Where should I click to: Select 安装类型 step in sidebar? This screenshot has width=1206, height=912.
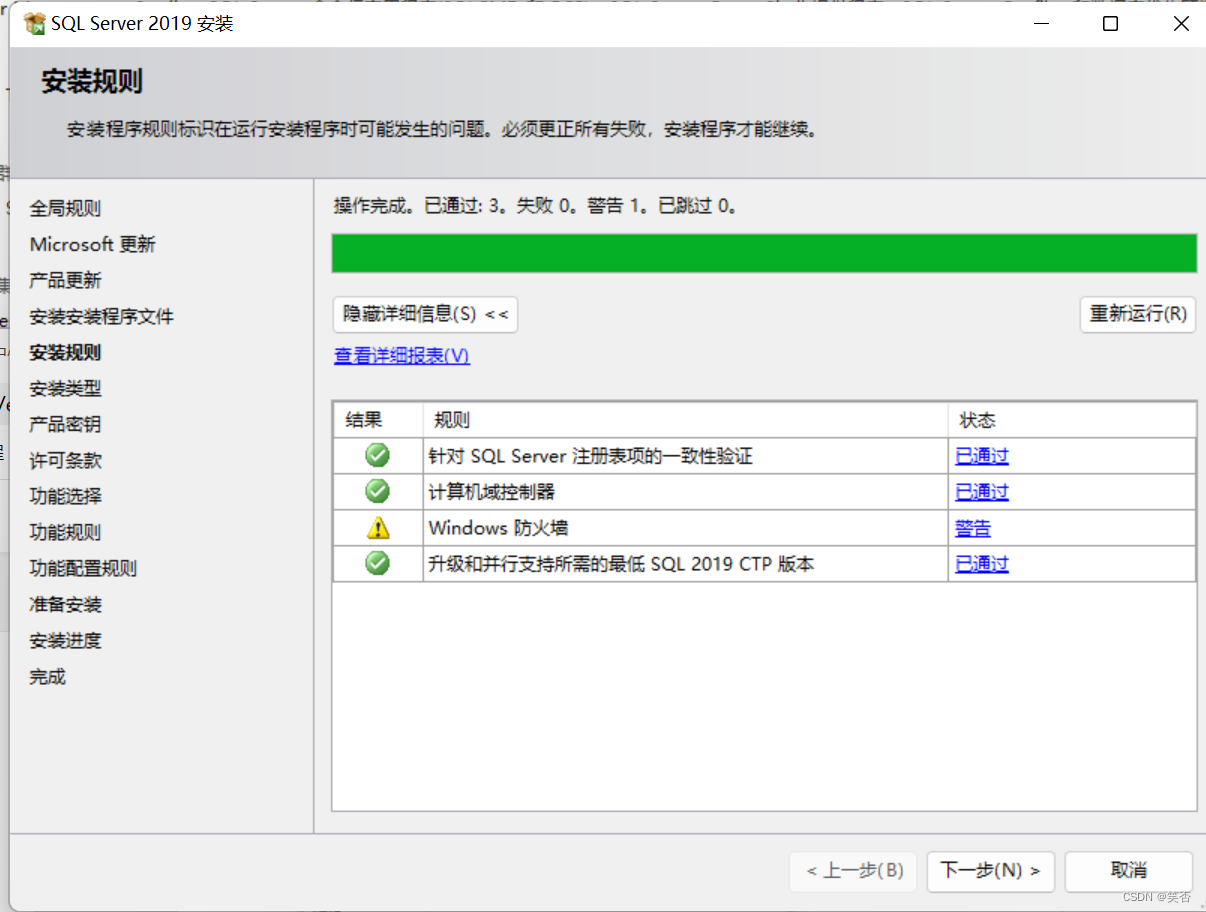point(65,388)
